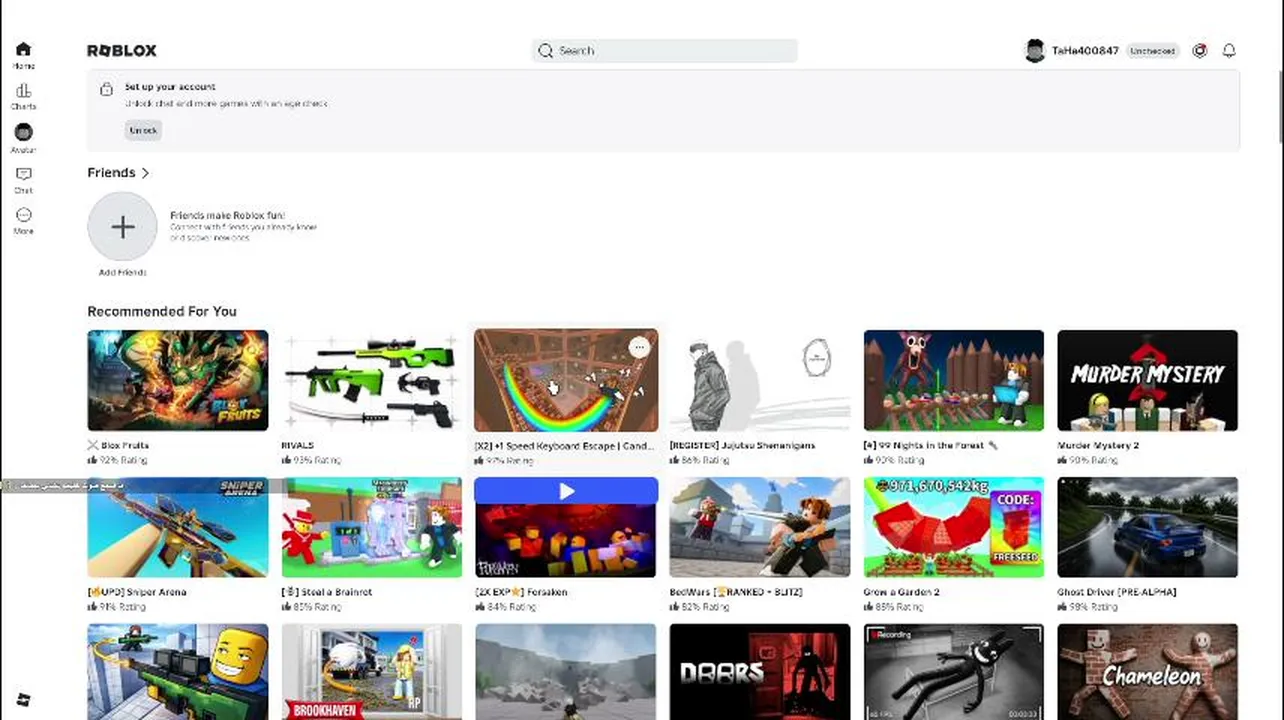Viewport: 1284px width, 720px height.
Task: Click the Forsaken title text
Action: tap(521, 592)
